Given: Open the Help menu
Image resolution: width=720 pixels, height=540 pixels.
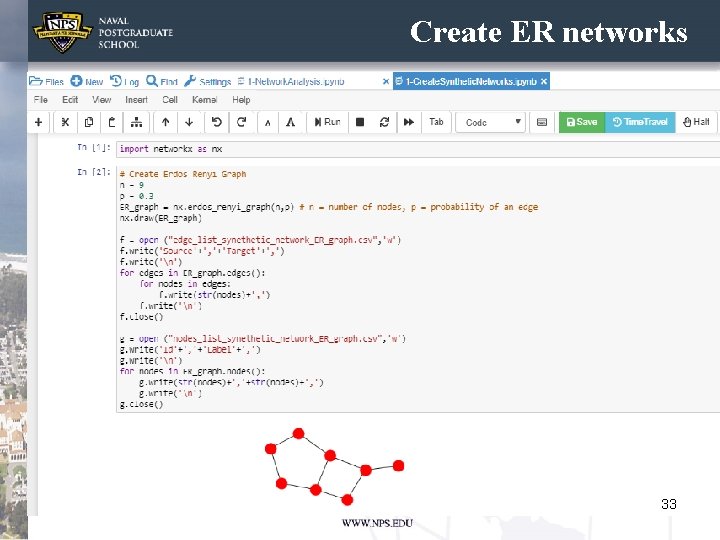Looking at the screenshot, I should 241,100.
